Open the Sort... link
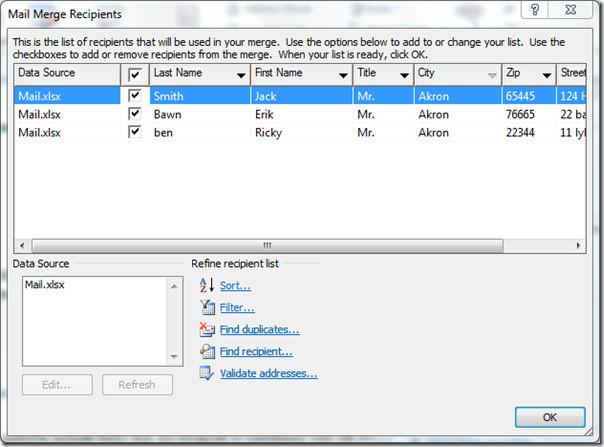Image resolution: width=604 pixels, height=447 pixels. [x=235, y=286]
